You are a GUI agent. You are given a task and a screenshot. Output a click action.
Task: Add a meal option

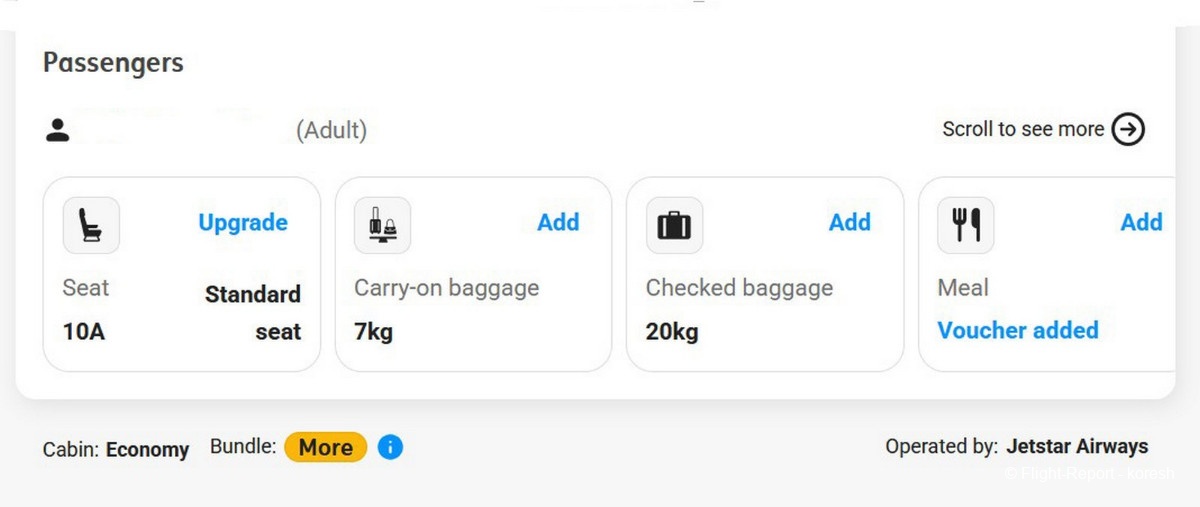[1141, 222]
